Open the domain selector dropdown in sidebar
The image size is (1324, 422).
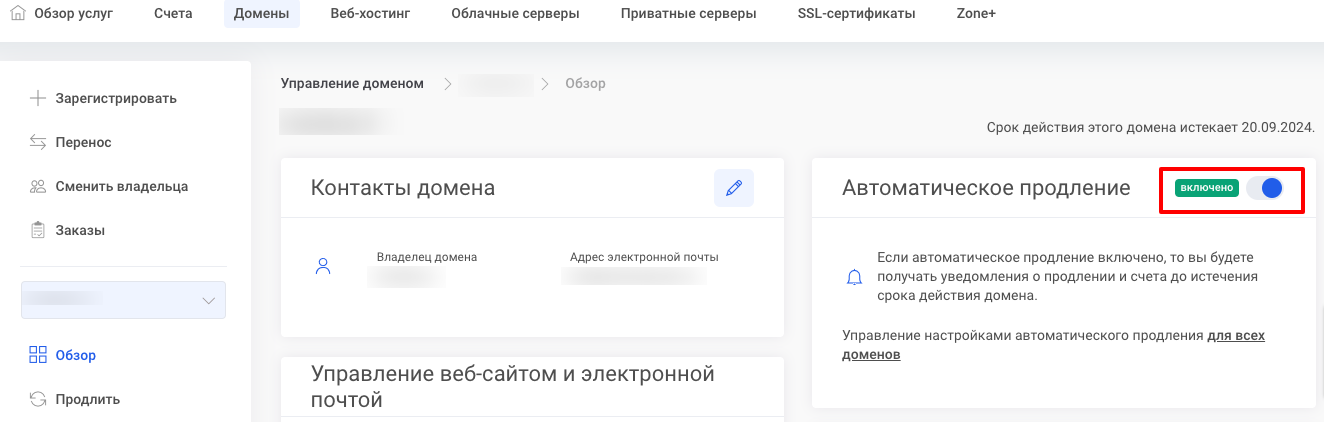coord(123,300)
